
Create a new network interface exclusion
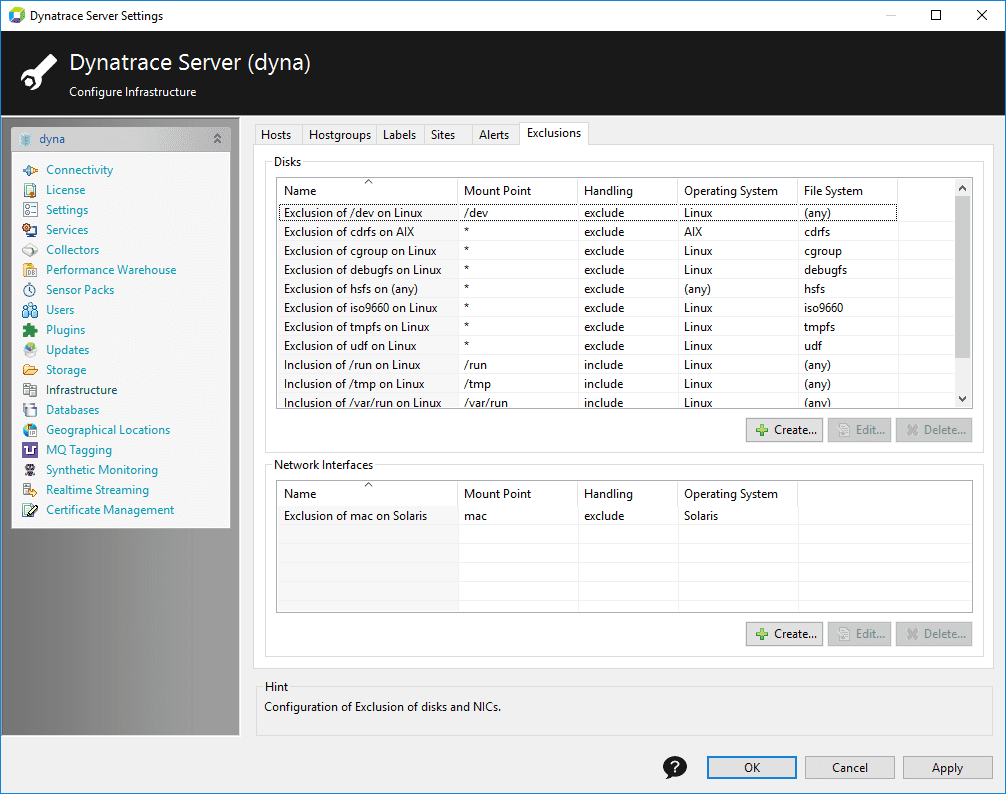point(784,634)
